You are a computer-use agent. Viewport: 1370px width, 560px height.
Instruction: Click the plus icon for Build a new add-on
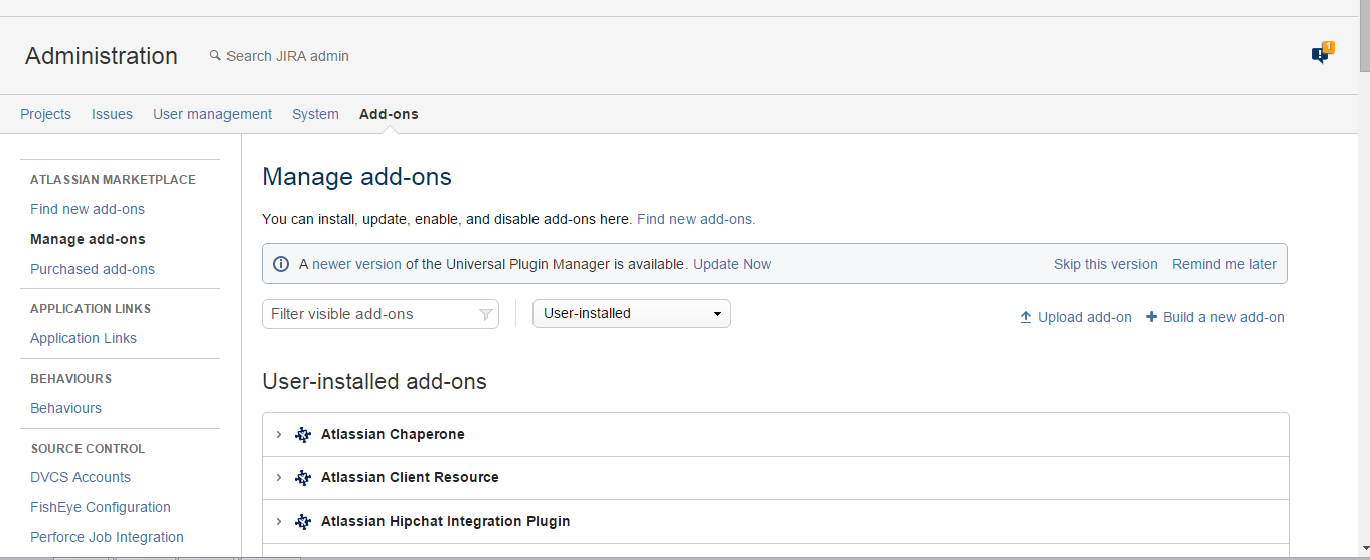click(1152, 316)
